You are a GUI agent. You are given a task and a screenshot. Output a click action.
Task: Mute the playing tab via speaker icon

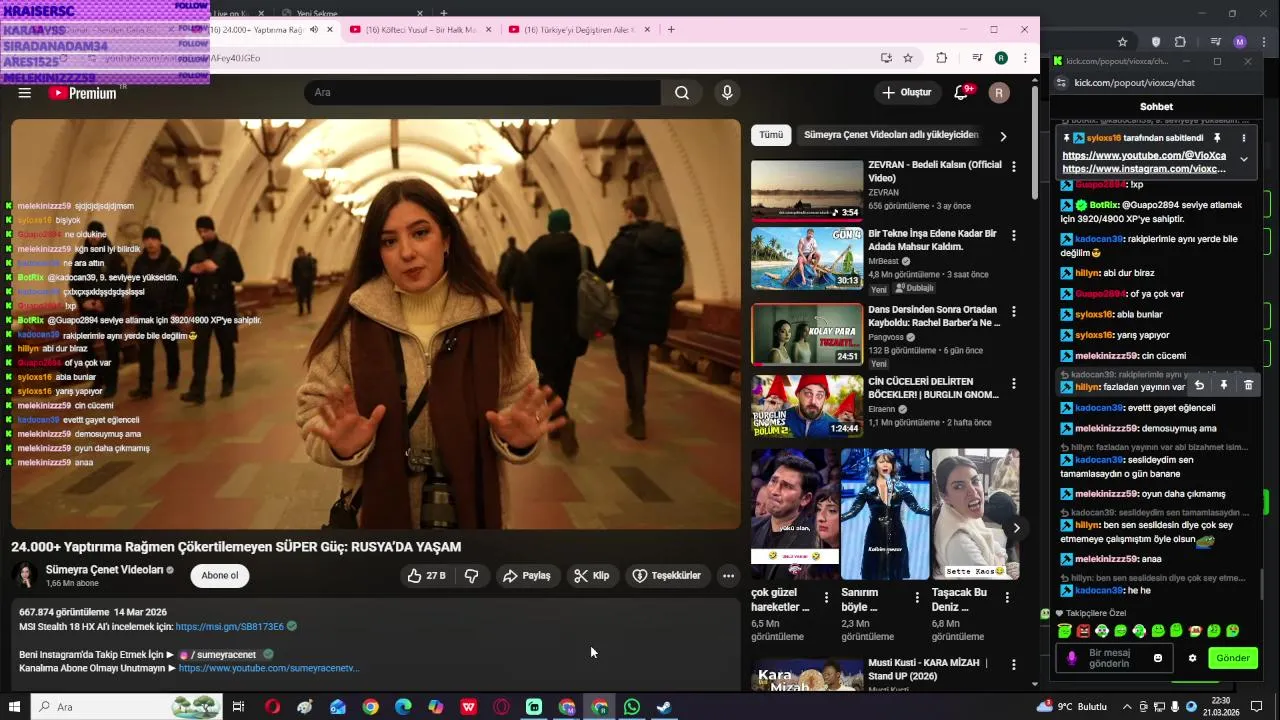tap(314, 30)
